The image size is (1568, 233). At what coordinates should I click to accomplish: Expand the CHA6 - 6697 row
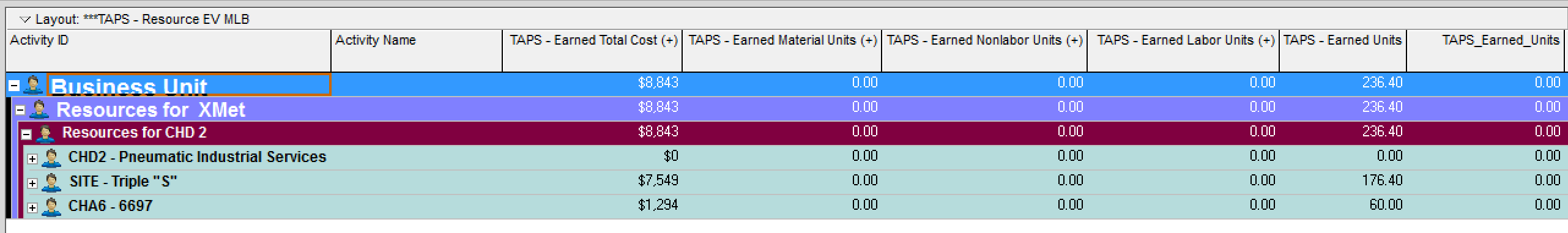coord(32,207)
